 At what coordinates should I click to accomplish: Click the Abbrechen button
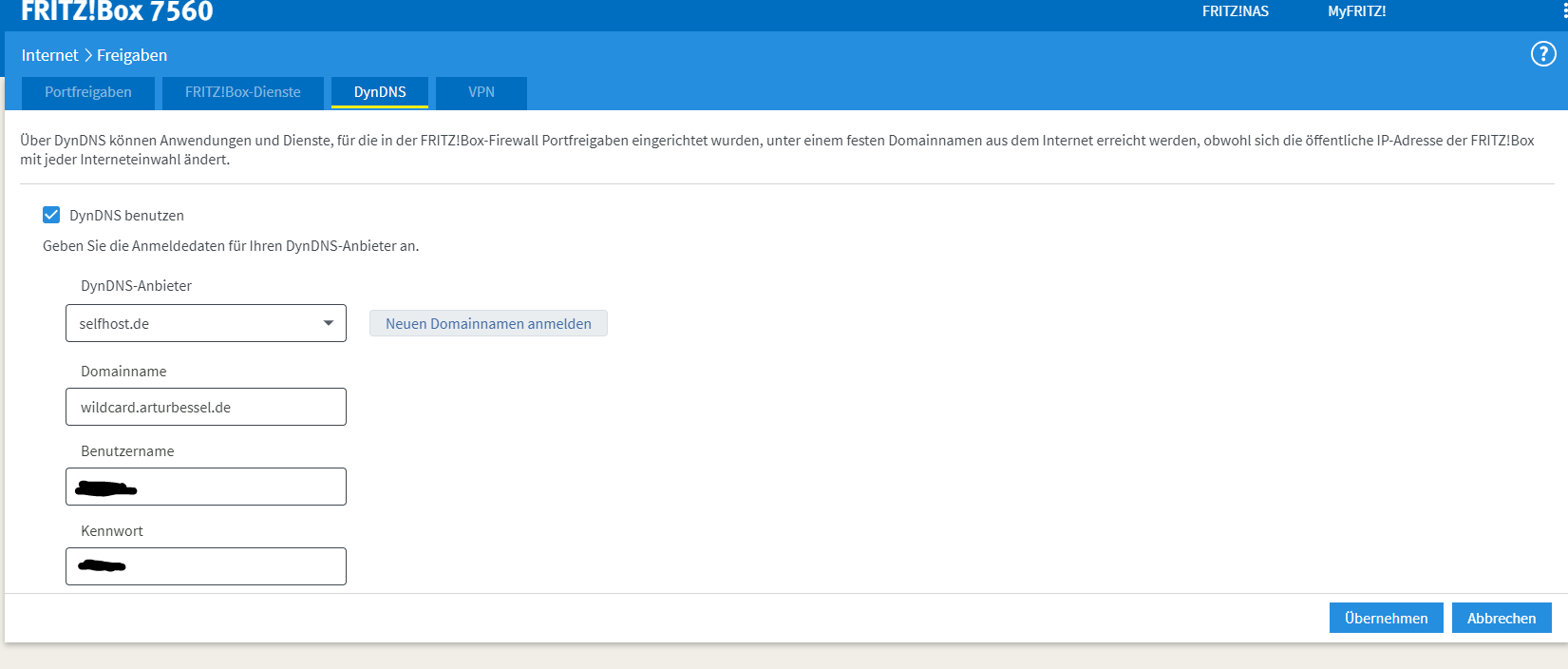click(1502, 618)
